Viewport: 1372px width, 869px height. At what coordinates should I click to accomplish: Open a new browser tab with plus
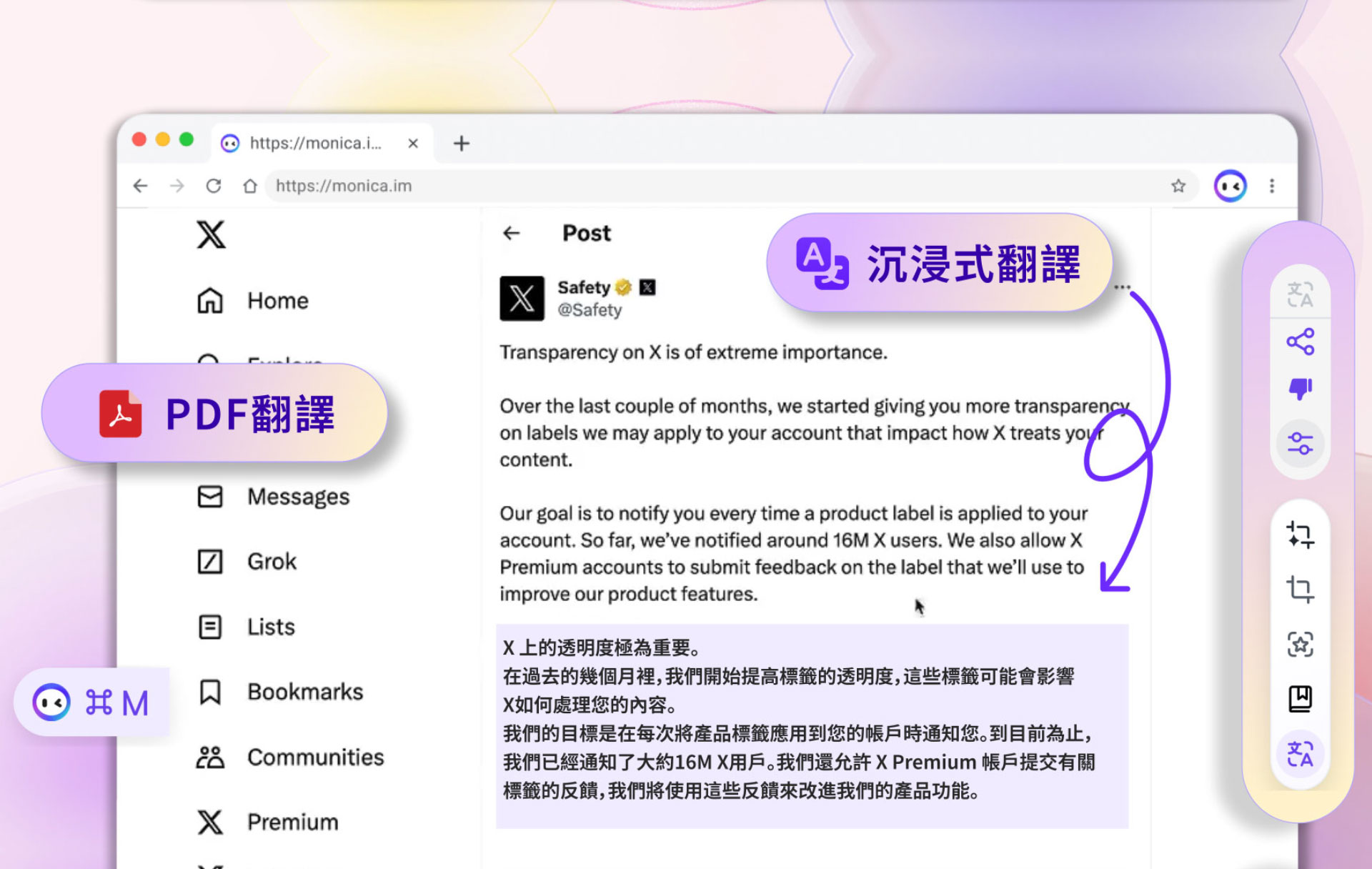pyautogui.click(x=462, y=144)
